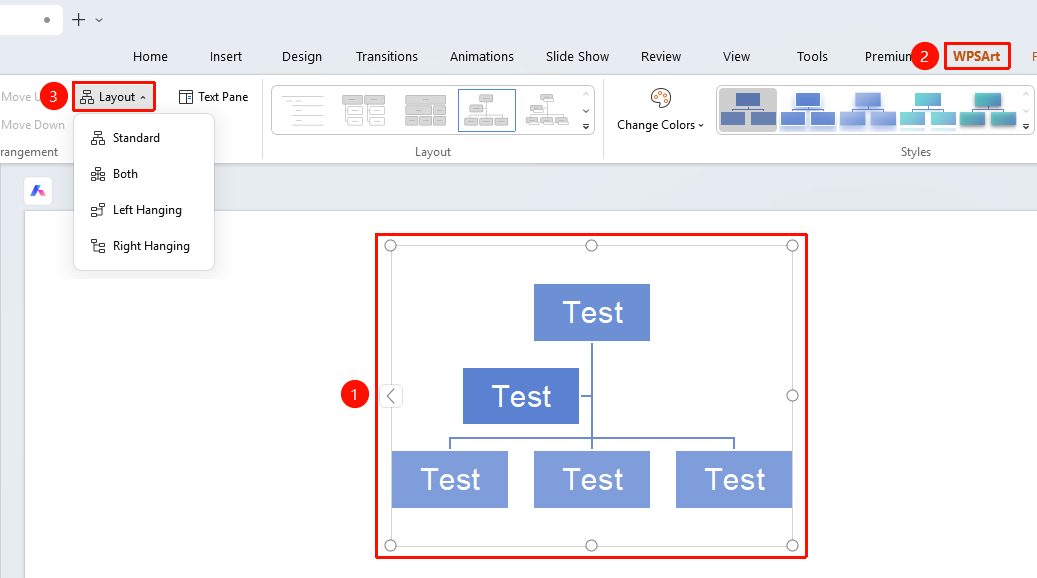Image resolution: width=1037 pixels, height=578 pixels.
Task: Click the Move Down button
Action: pyautogui.click(x=33, y=125)
